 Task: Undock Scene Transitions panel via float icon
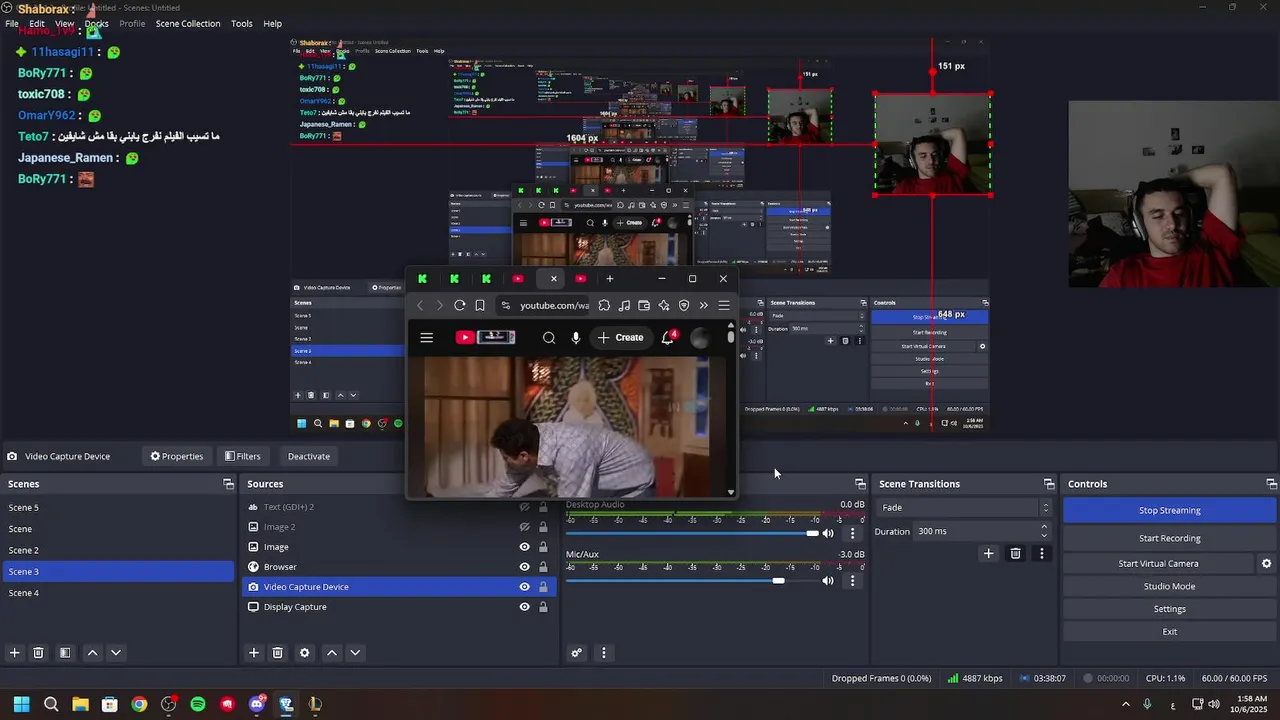1048,484
